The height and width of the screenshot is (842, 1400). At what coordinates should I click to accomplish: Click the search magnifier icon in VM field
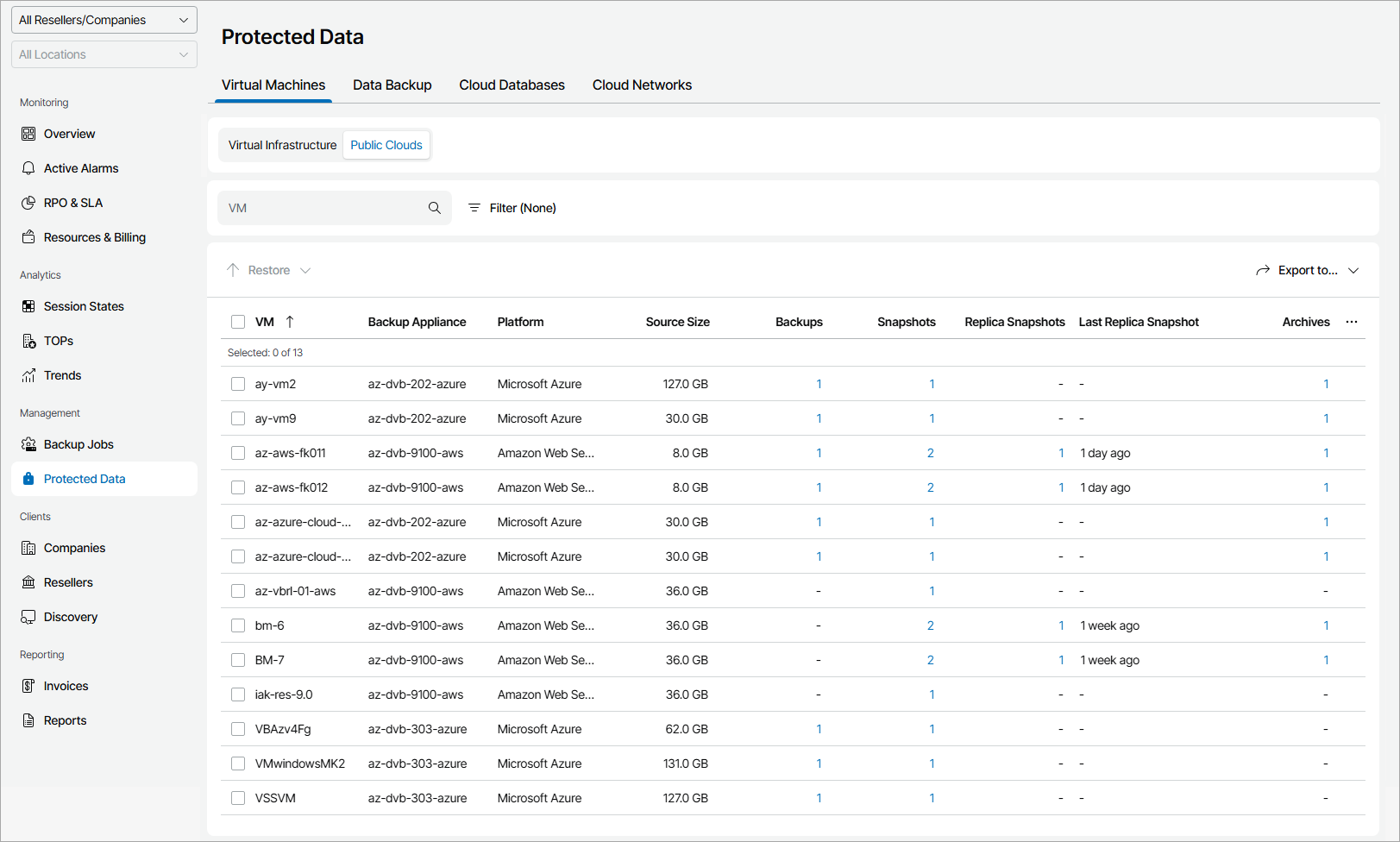(x=435, y=208)
